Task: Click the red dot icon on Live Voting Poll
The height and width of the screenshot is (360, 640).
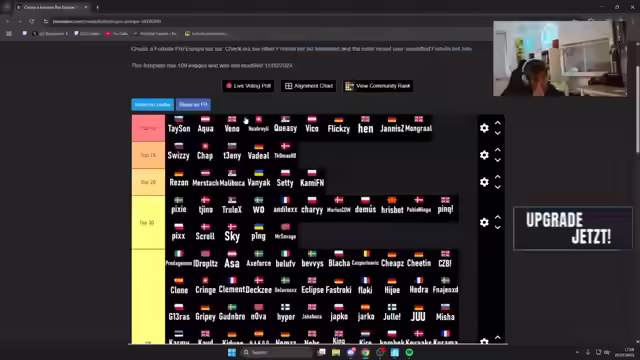Action: coord(229,86)
